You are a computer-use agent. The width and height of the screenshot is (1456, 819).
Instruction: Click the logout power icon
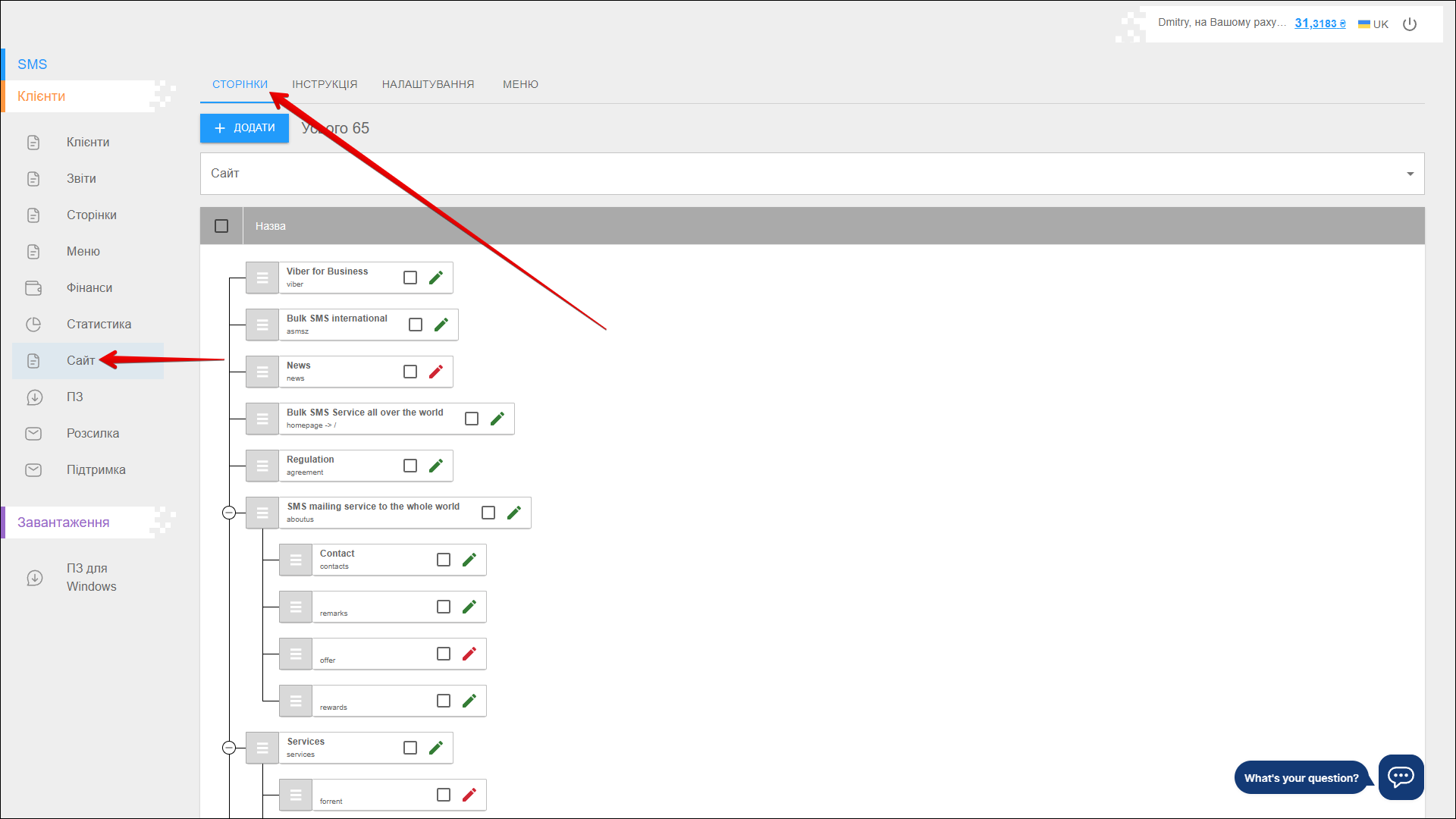(x=1410, y=24)
